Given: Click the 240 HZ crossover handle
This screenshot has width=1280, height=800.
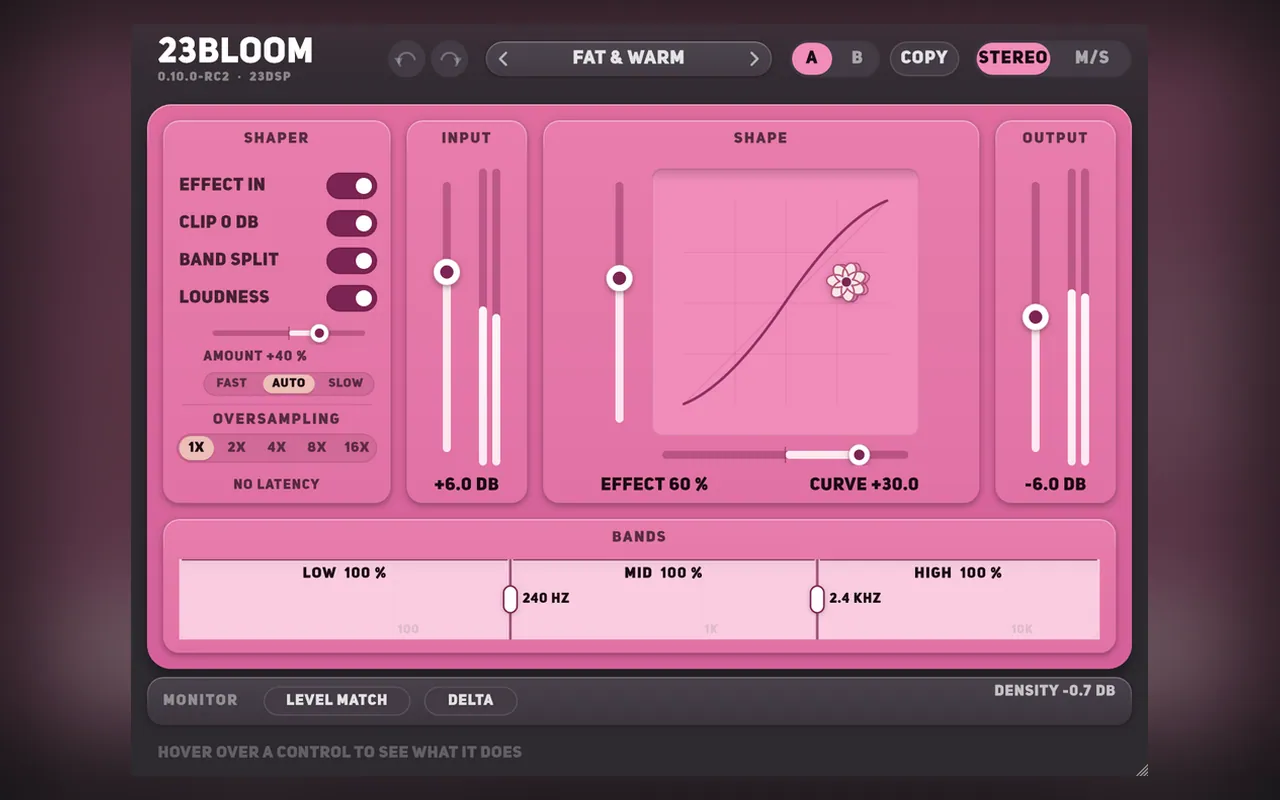Looking at the screenshot, I should pos(510,599).
